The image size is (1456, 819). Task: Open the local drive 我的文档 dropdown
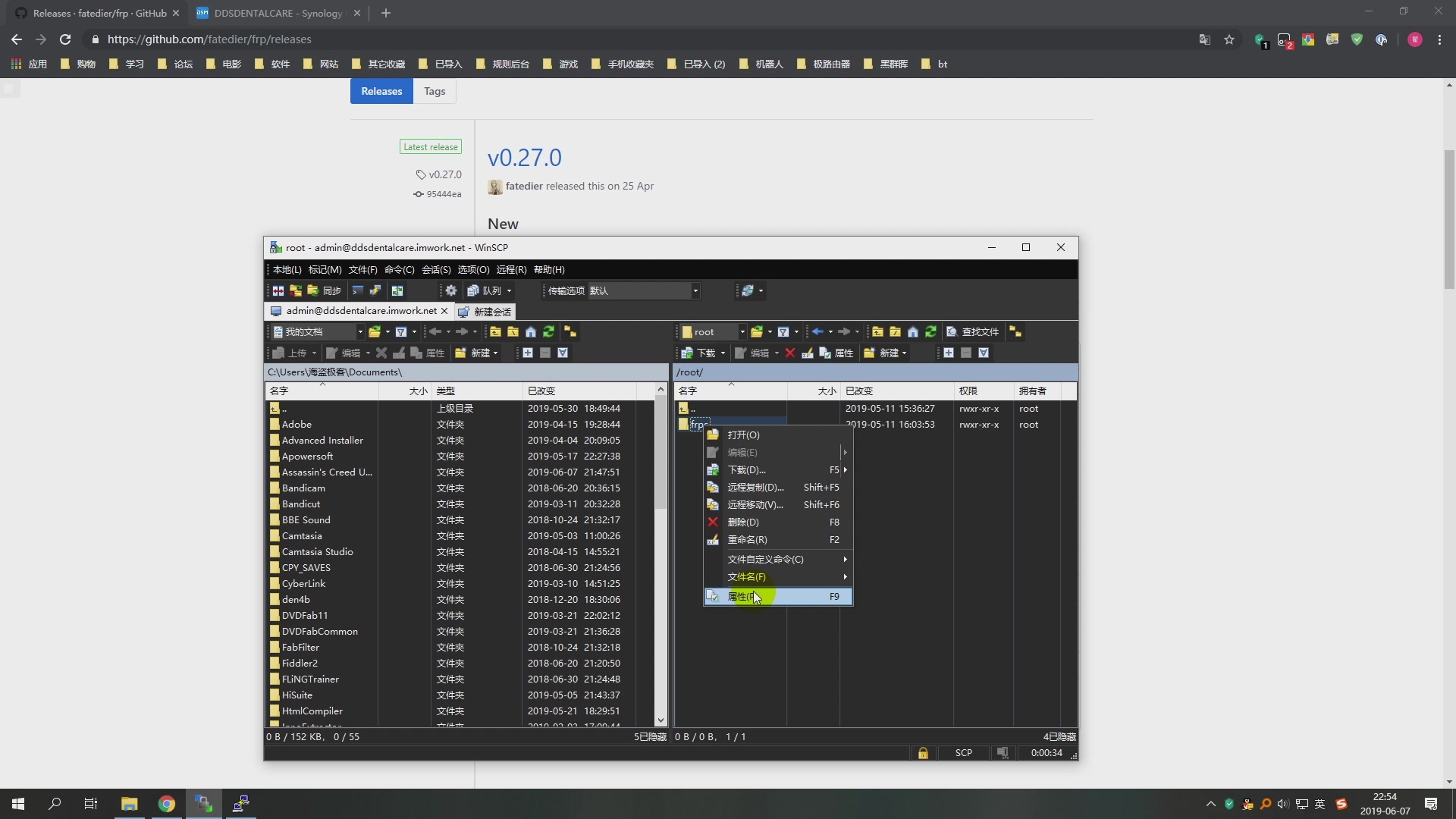[x=318, y=331]
